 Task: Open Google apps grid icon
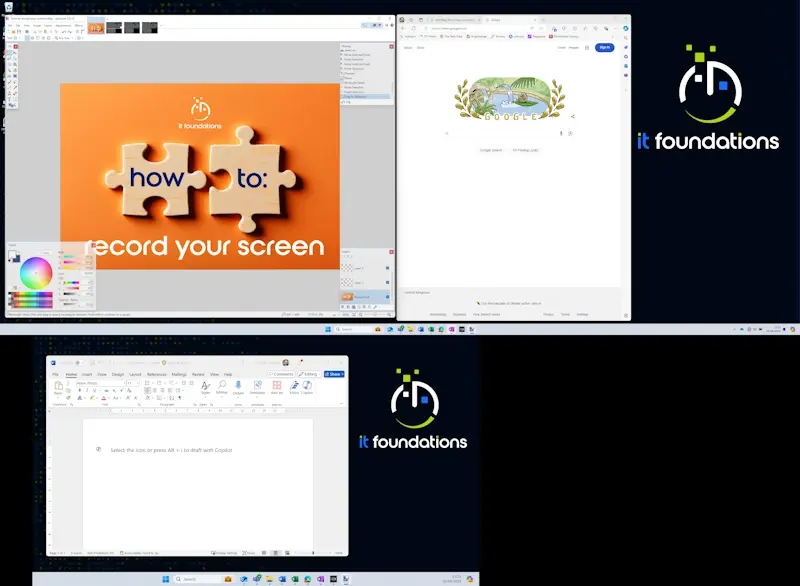[x=588, y=47]
